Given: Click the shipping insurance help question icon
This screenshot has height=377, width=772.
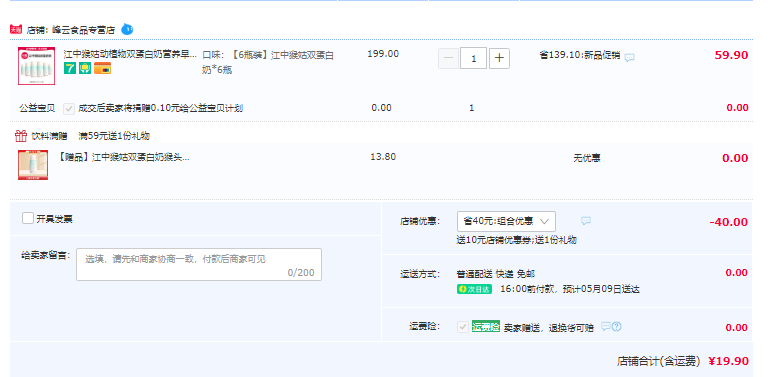Looking at the screenshot, I should 616,326.
